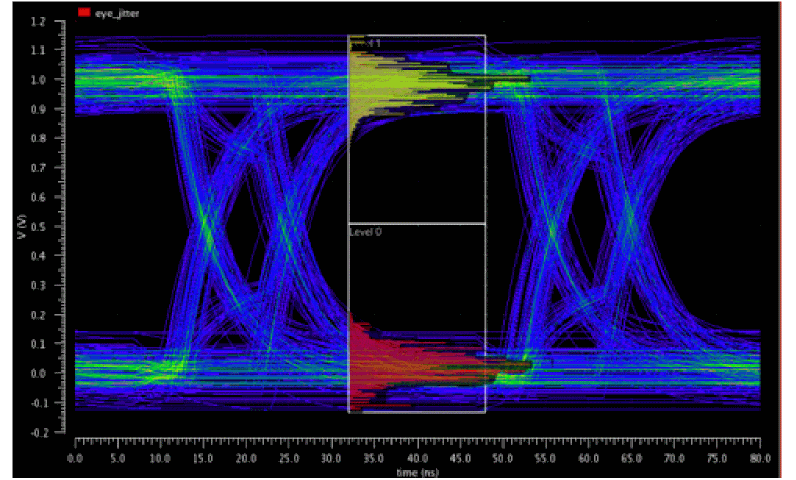The image size is (796, 480).
Task: Click the 0.5 tick label on voltage axis
Action: [38, 226]
